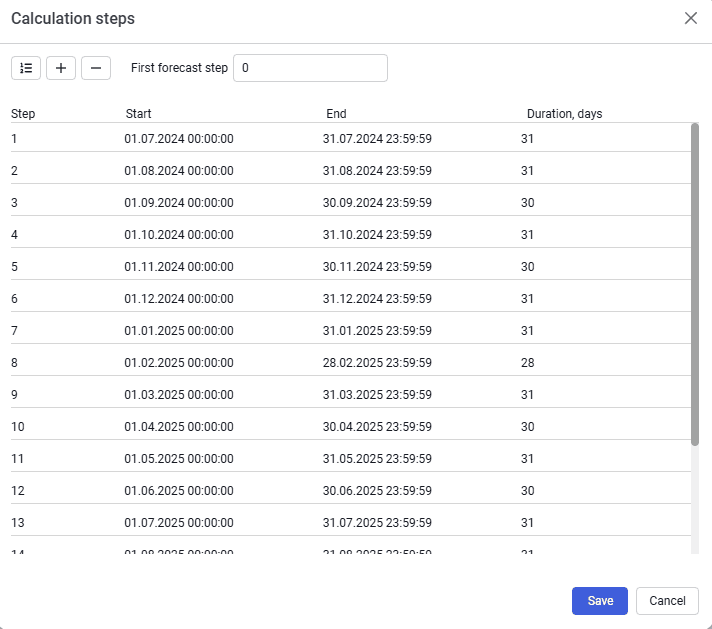The height and width of the screenshot is (629, 712).
Task: Select end 30.06.2025 23:59:59 cell
Action: pyautogui.click(x=377, y=491)
